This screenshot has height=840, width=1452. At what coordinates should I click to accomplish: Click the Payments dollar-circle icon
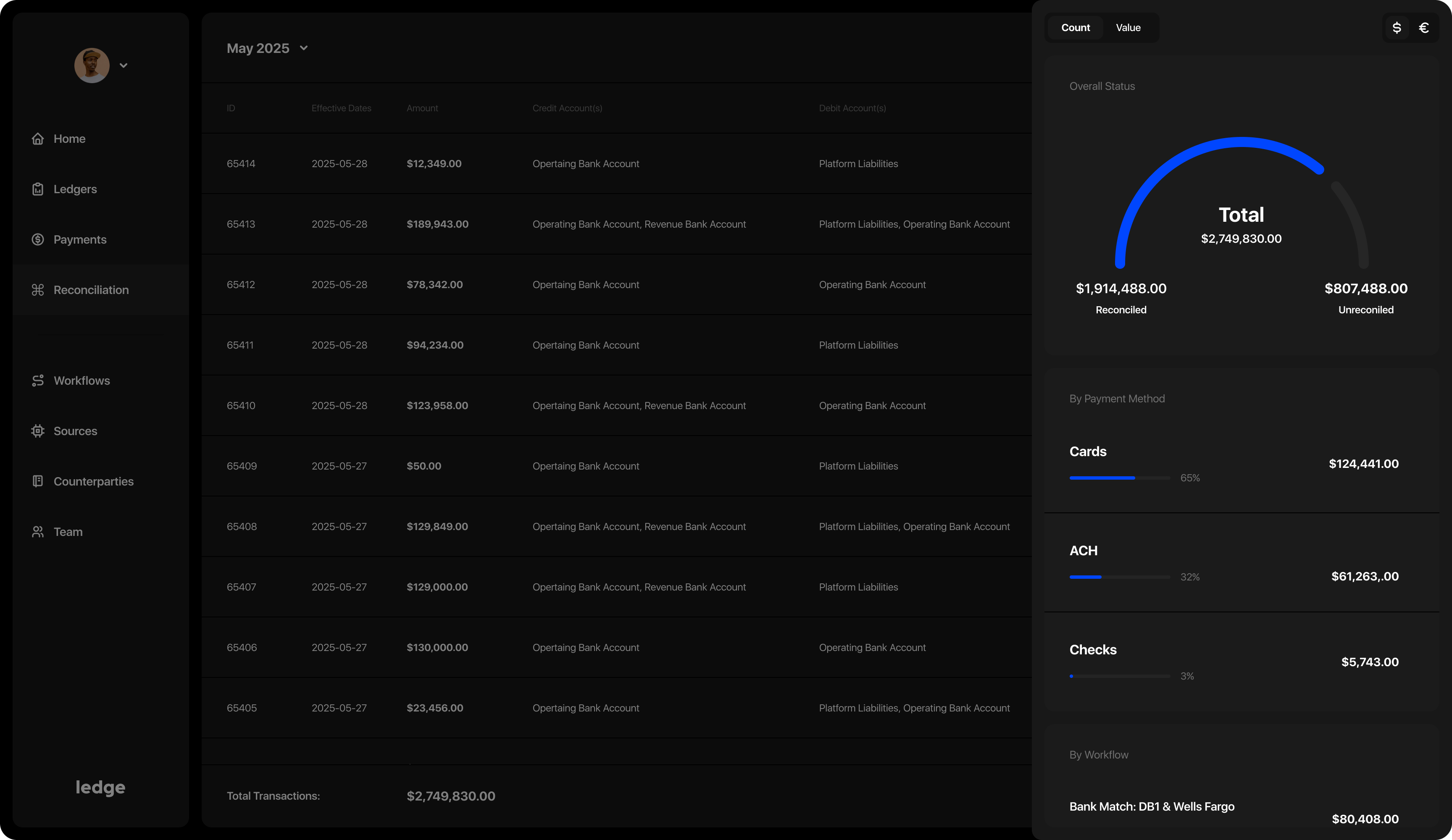(38, 240)
